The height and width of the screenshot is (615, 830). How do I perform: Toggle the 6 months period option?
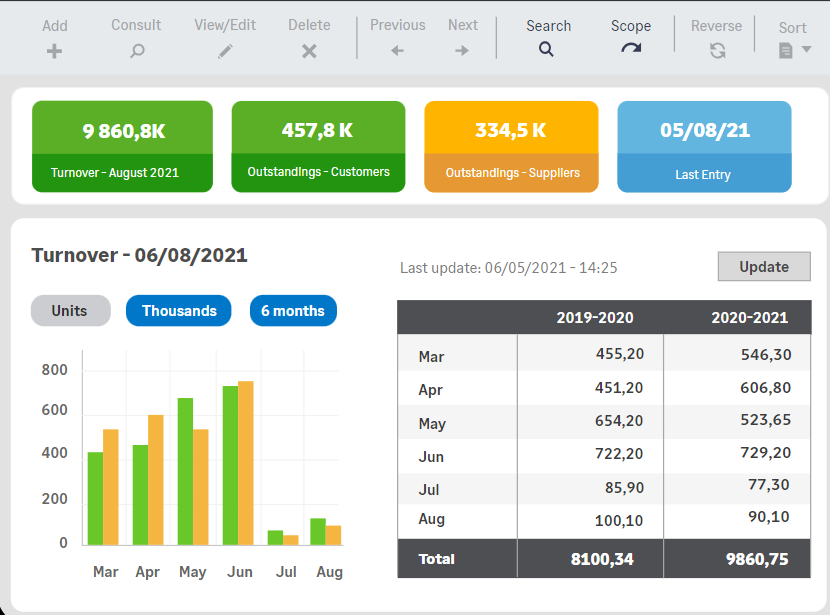[x=293, y=311]
